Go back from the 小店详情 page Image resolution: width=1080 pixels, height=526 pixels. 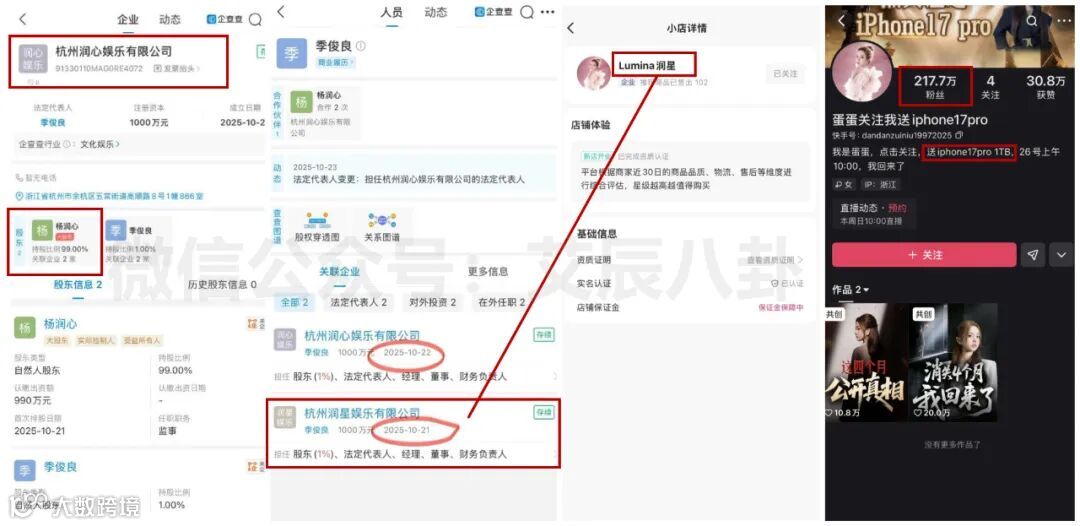[x=570, y=28]
